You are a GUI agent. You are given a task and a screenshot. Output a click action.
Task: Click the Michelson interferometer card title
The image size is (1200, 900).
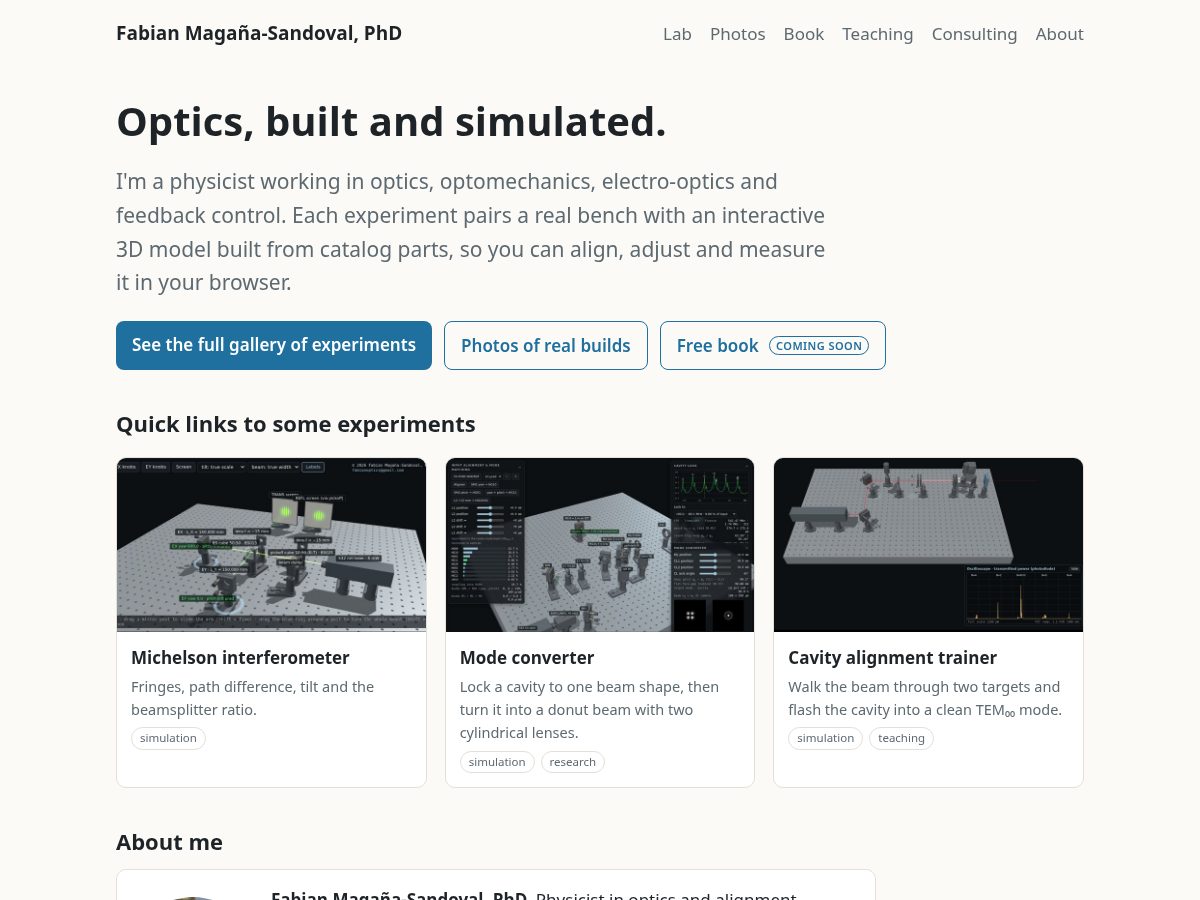240,658
